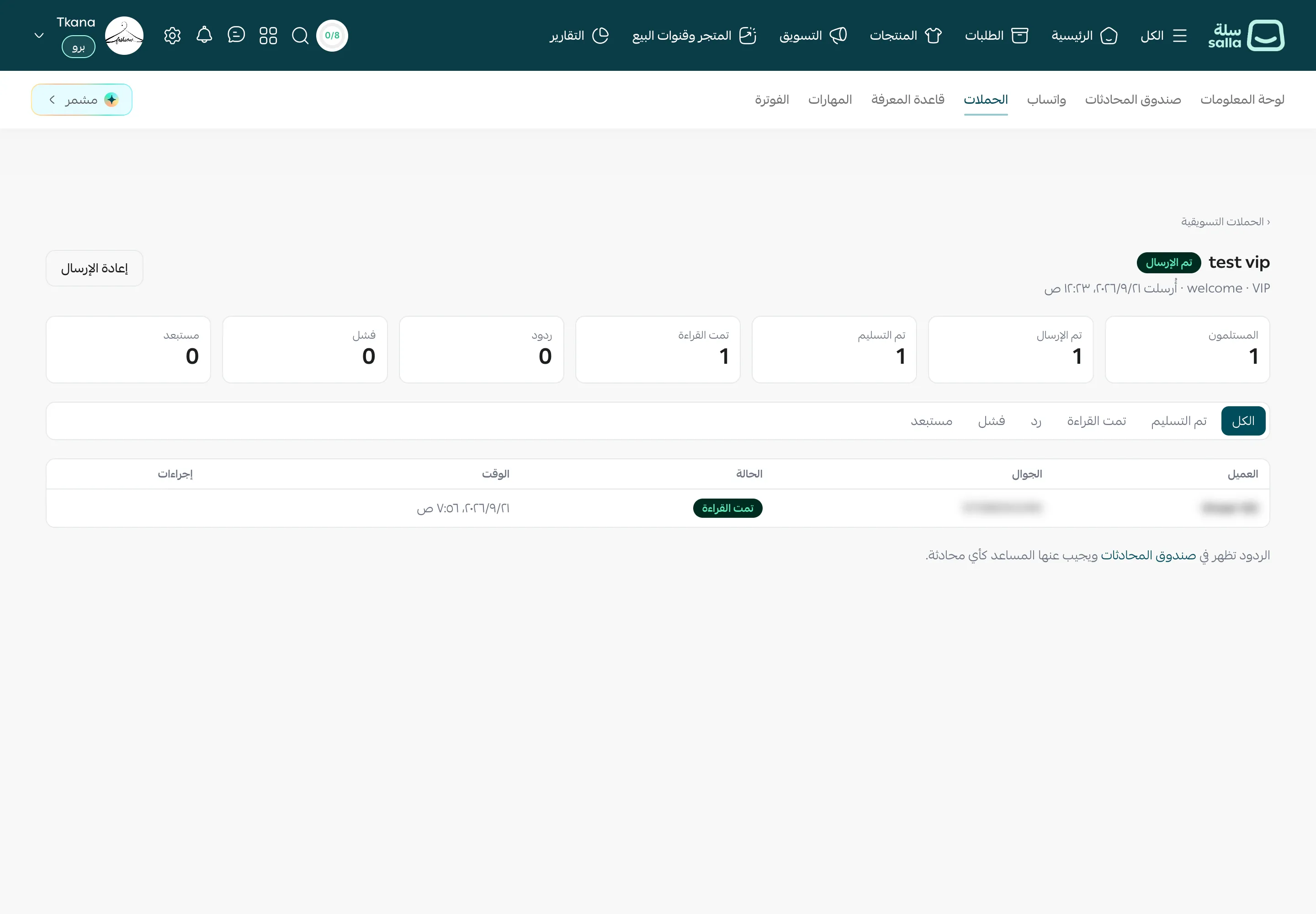The width and height of the screenshot is (1316, 914).
Task: Click the row time ٧:٥٦ ص
Action: tap(463, 508)
